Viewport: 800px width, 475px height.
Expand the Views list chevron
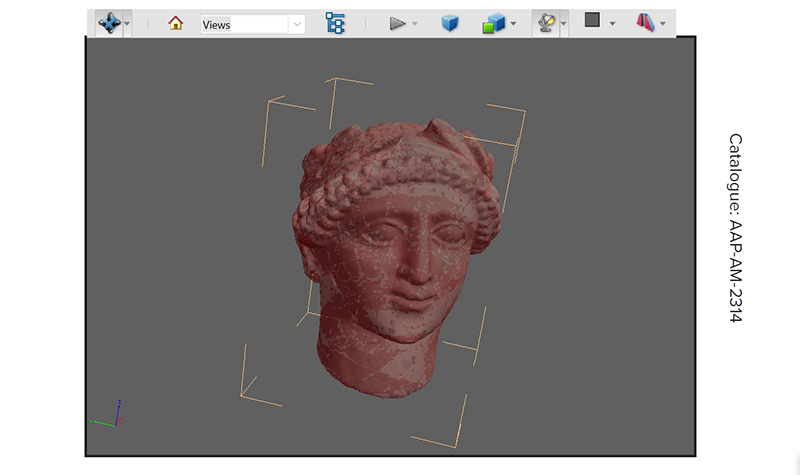click(297, 24)
